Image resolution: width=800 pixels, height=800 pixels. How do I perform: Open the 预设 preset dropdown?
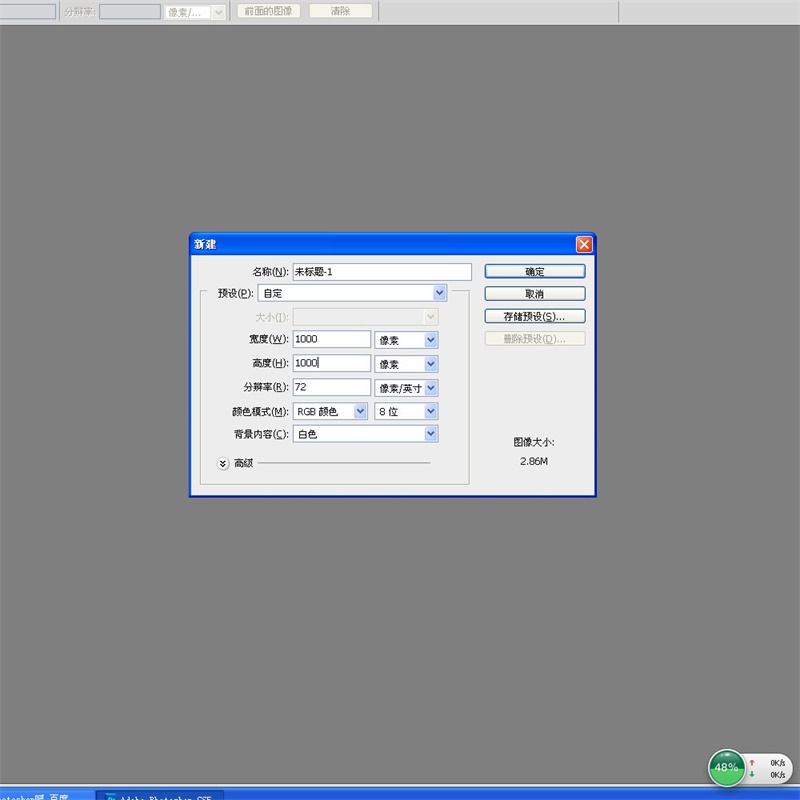[x=439, y=293]
